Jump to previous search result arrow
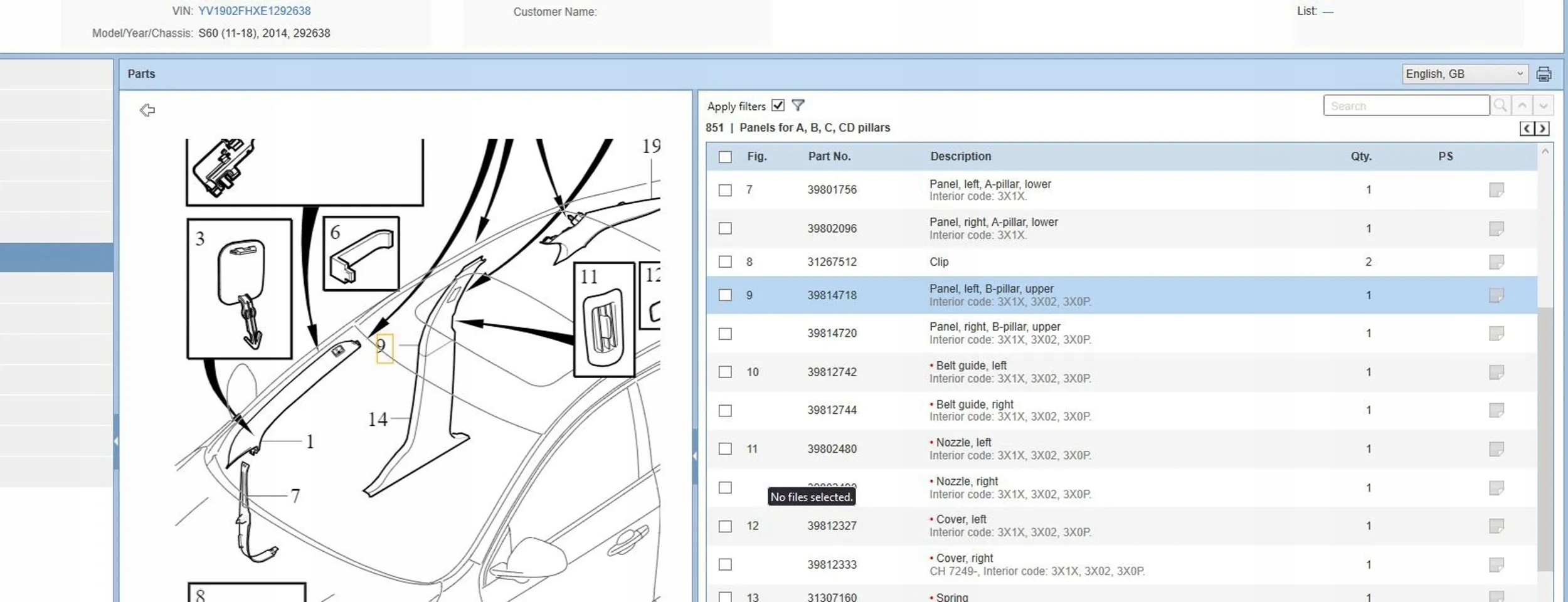This screenshot has width=1568, height=602. point(1522,105)
